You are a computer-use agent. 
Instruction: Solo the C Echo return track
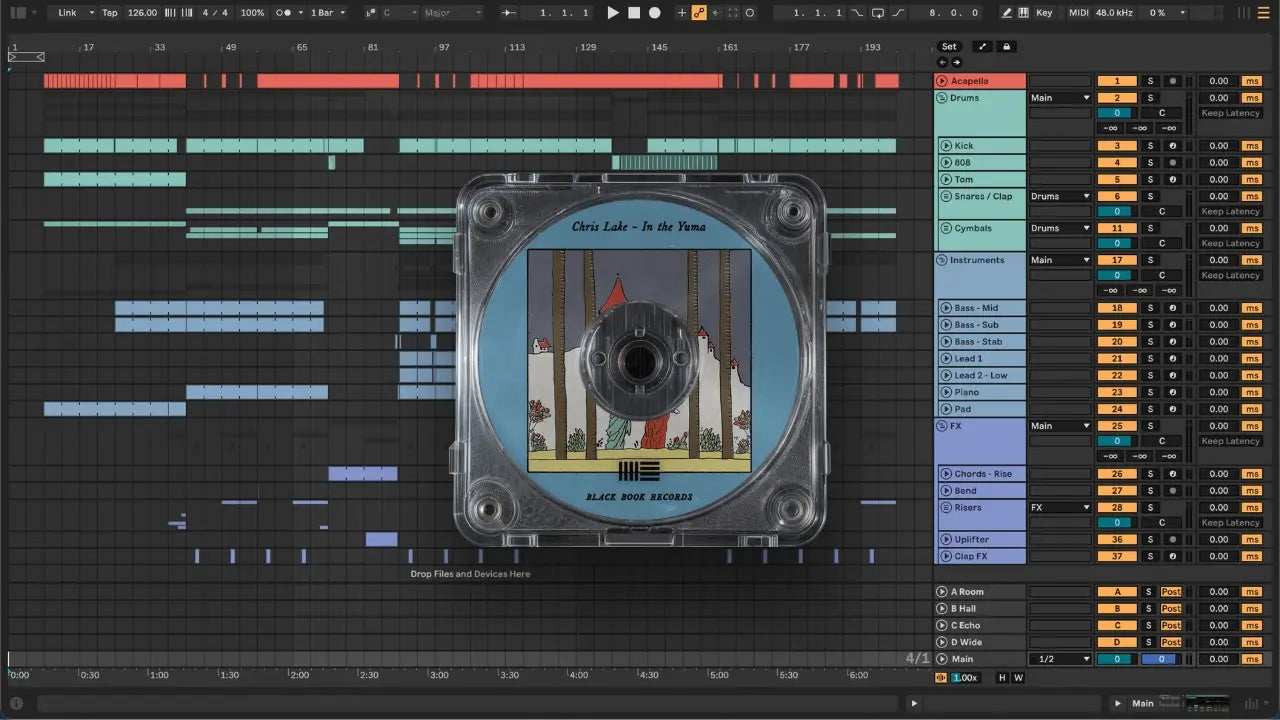(x=1150, y=626)
